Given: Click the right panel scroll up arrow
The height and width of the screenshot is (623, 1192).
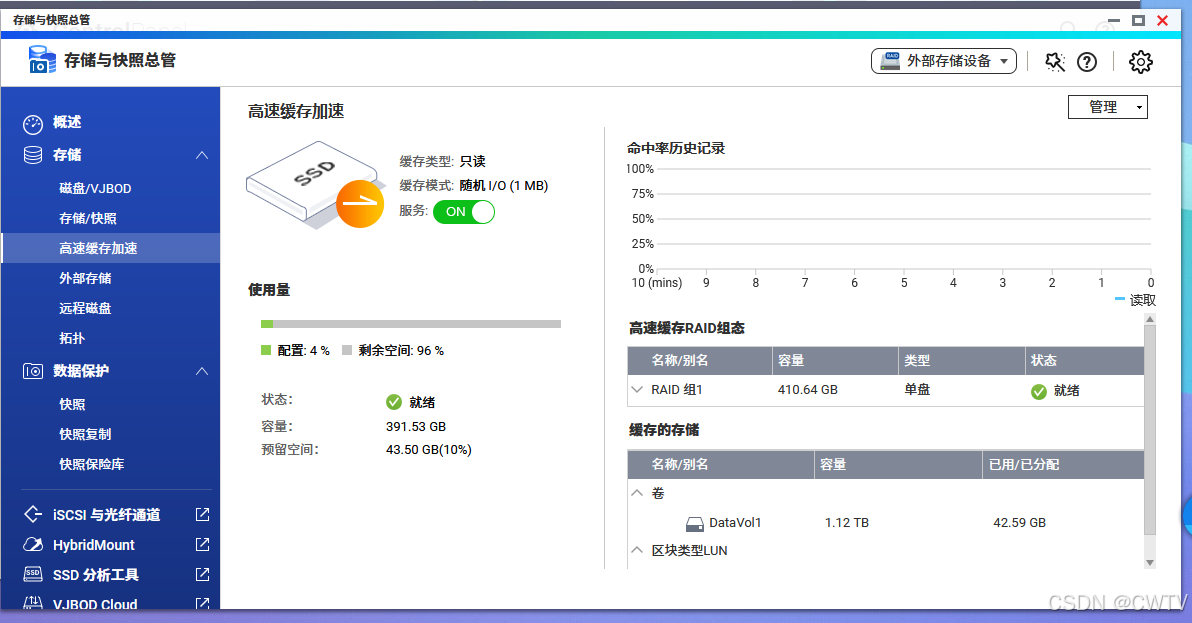Looking at the screenshot, I should point(1149,319).
